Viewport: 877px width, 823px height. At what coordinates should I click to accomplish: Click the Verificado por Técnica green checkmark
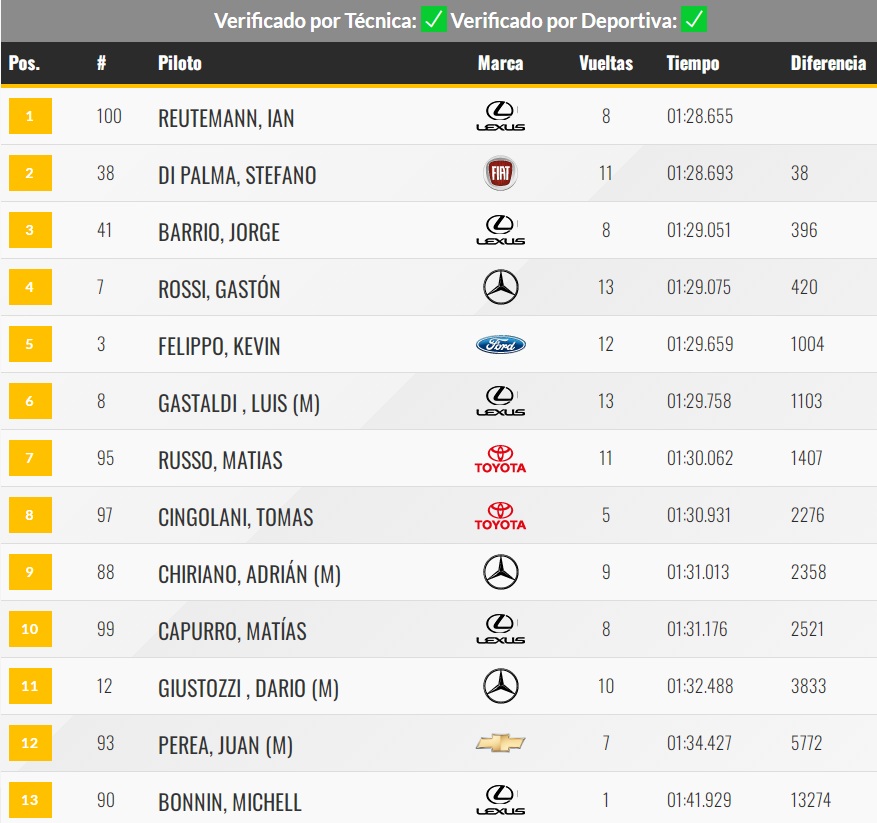point(434,20)
